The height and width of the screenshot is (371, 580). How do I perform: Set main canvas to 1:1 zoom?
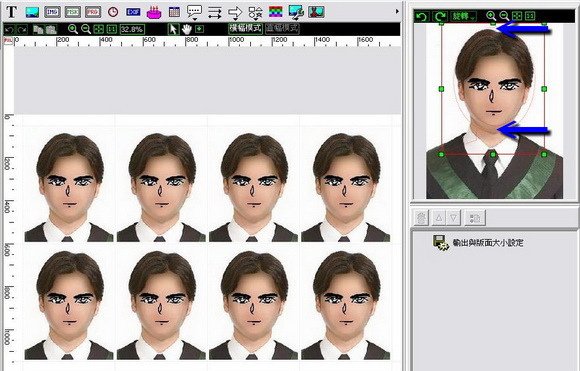point(112,29)
